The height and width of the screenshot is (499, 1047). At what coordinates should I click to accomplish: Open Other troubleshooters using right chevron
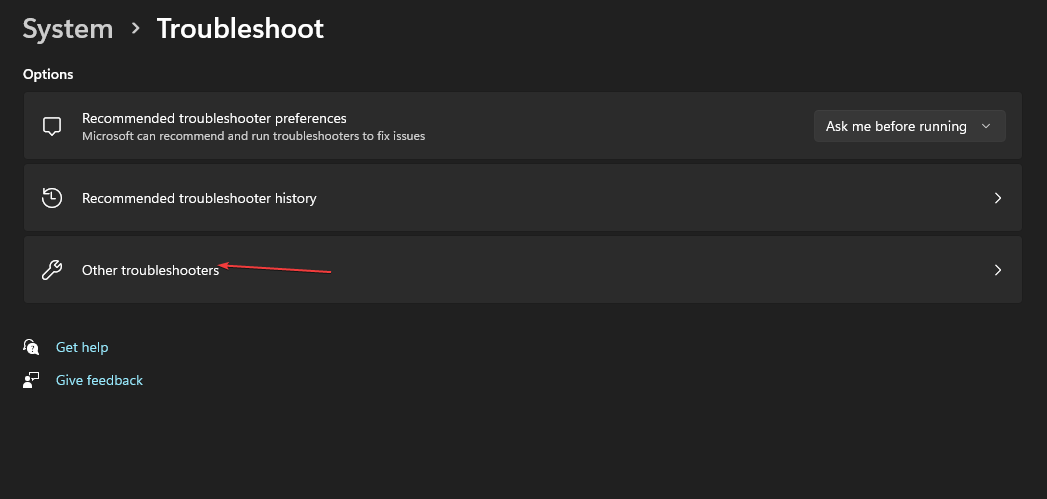pyautogui.click(x=998, y=270)
